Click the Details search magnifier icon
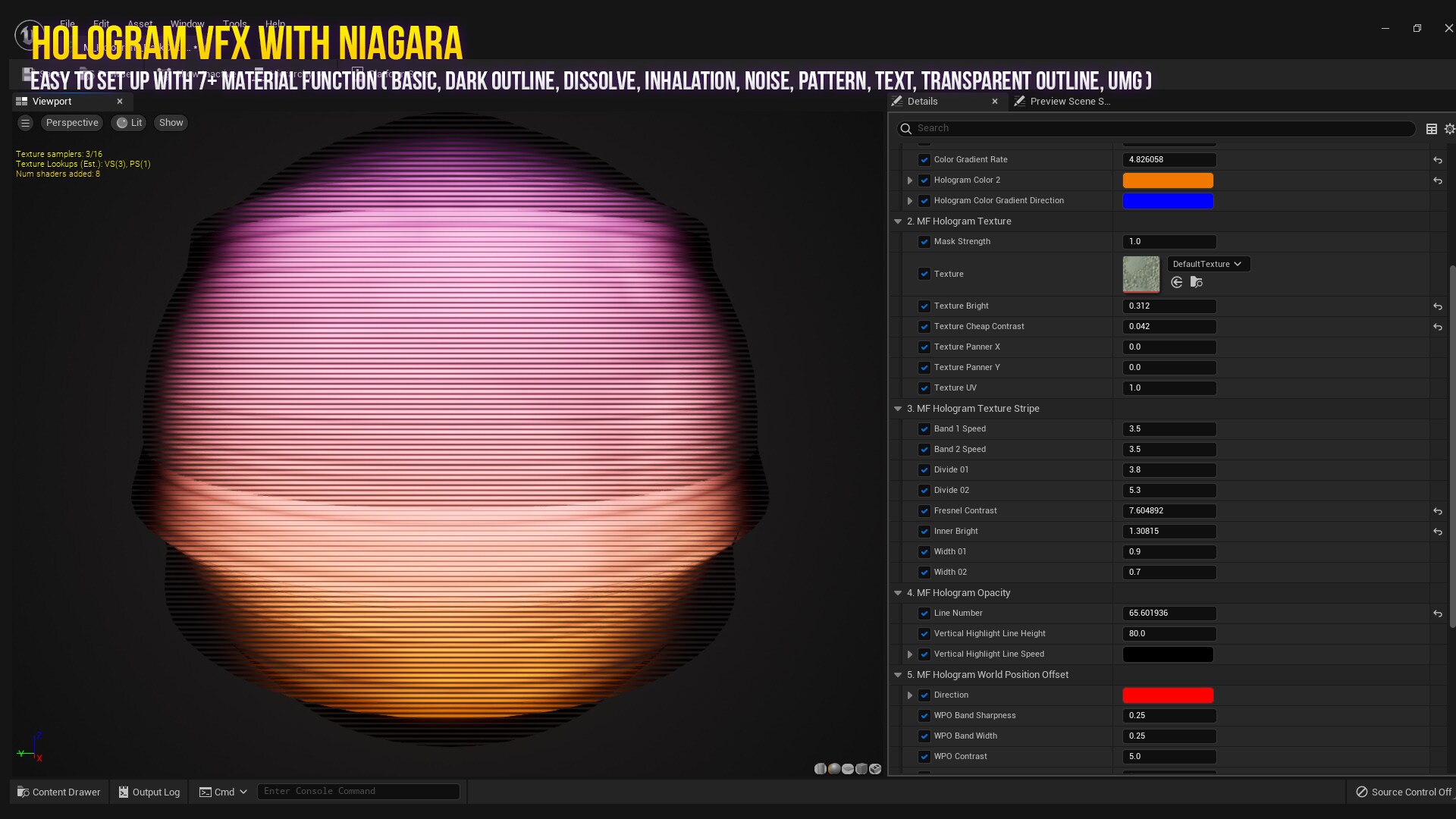Image resolution: width=1456 pixels, height=819 pixels. [906, 128]
